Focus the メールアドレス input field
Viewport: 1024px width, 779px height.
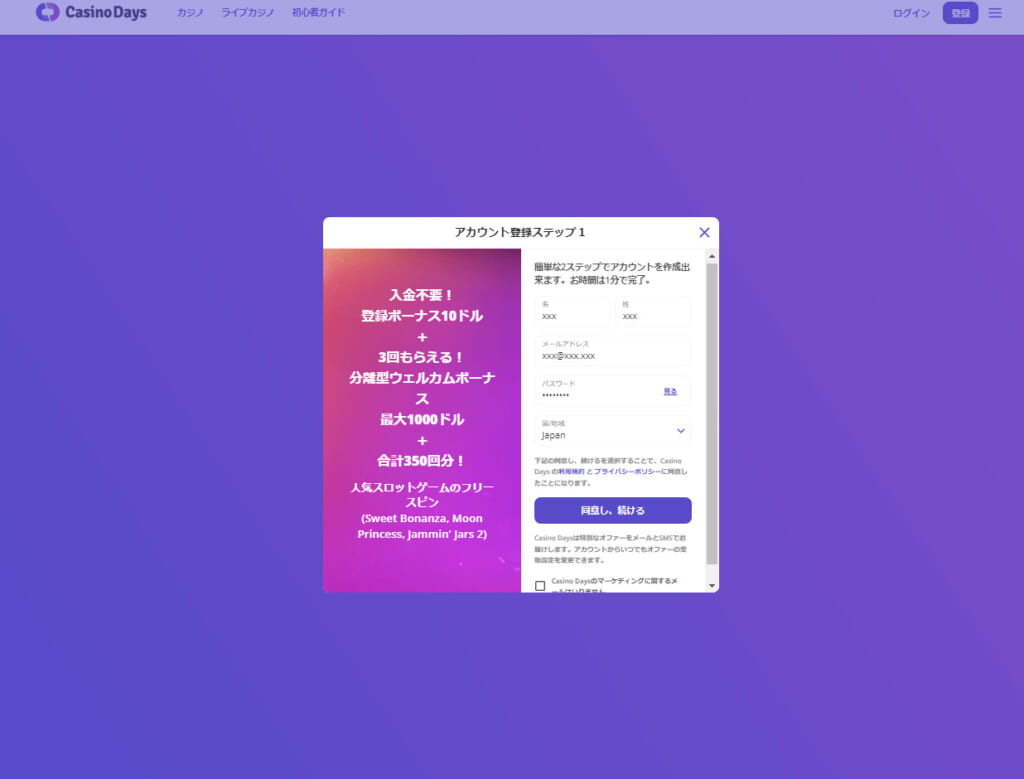pos(613,351)
